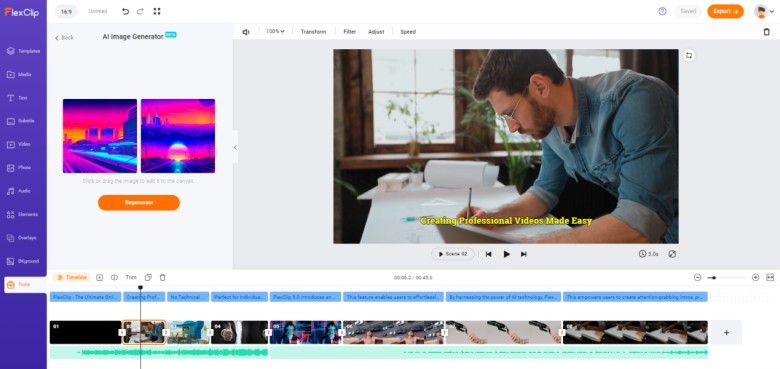This screenshot has height=369, width=780.
Task: Open the fullscreen grid icon in top bar
Action: coord(157,11)
